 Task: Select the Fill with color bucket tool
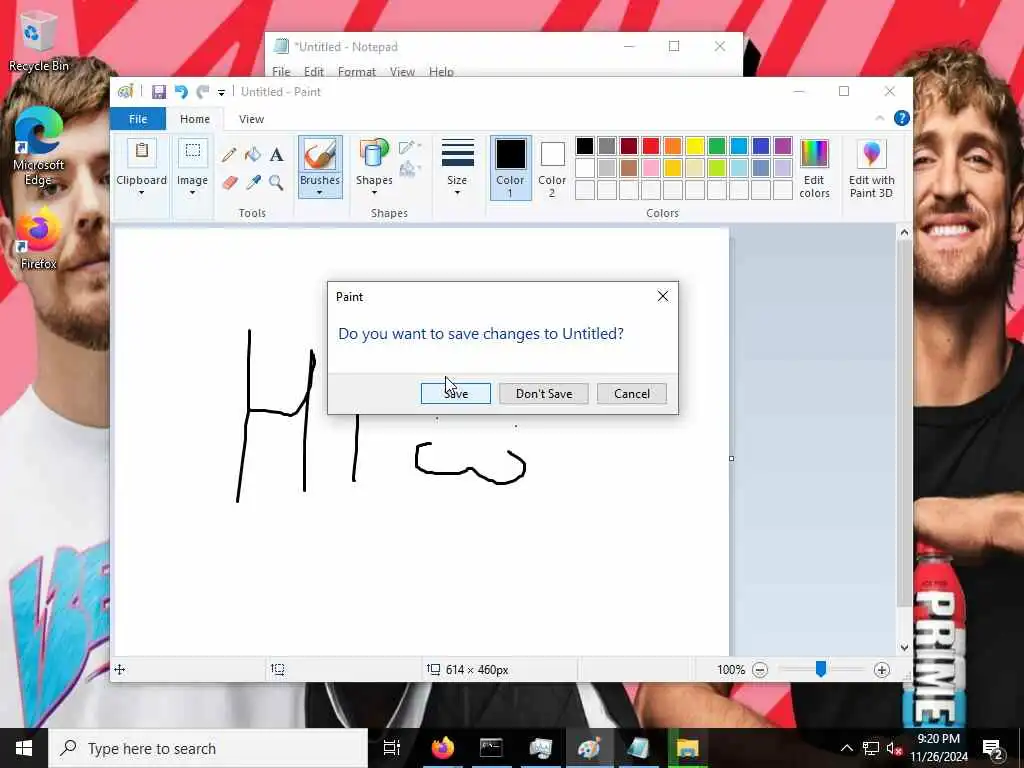(x=253, y=154)
